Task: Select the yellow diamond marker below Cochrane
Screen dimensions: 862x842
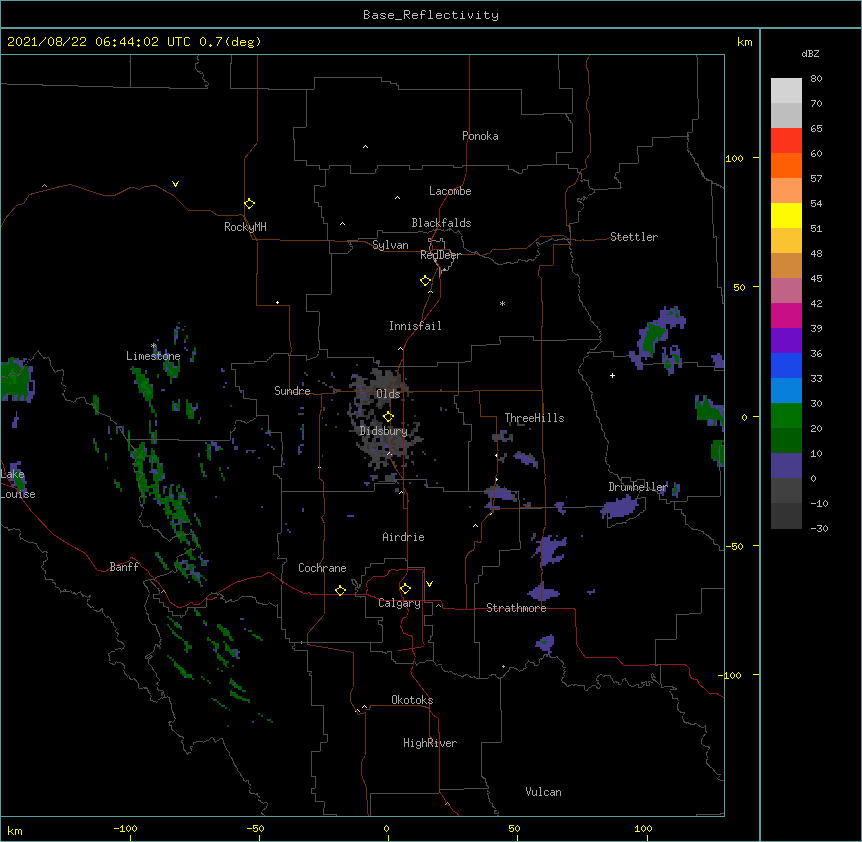Action: click(340, 590)
